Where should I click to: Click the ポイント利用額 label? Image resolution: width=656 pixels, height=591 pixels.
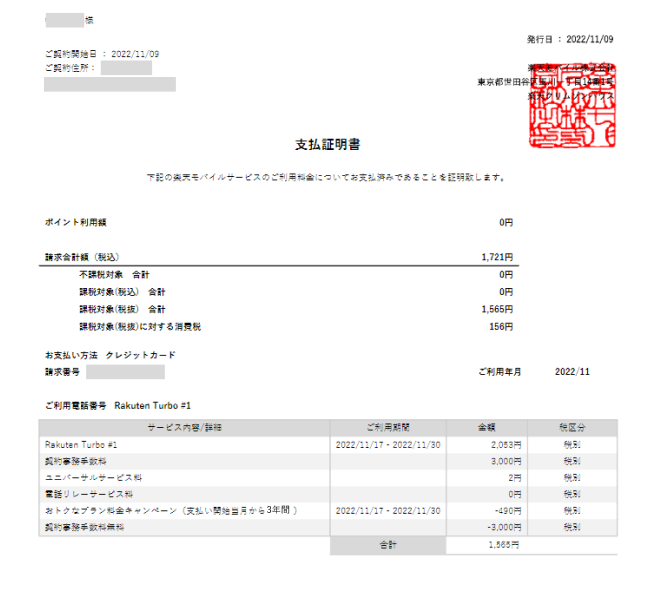tap(76, 221)
